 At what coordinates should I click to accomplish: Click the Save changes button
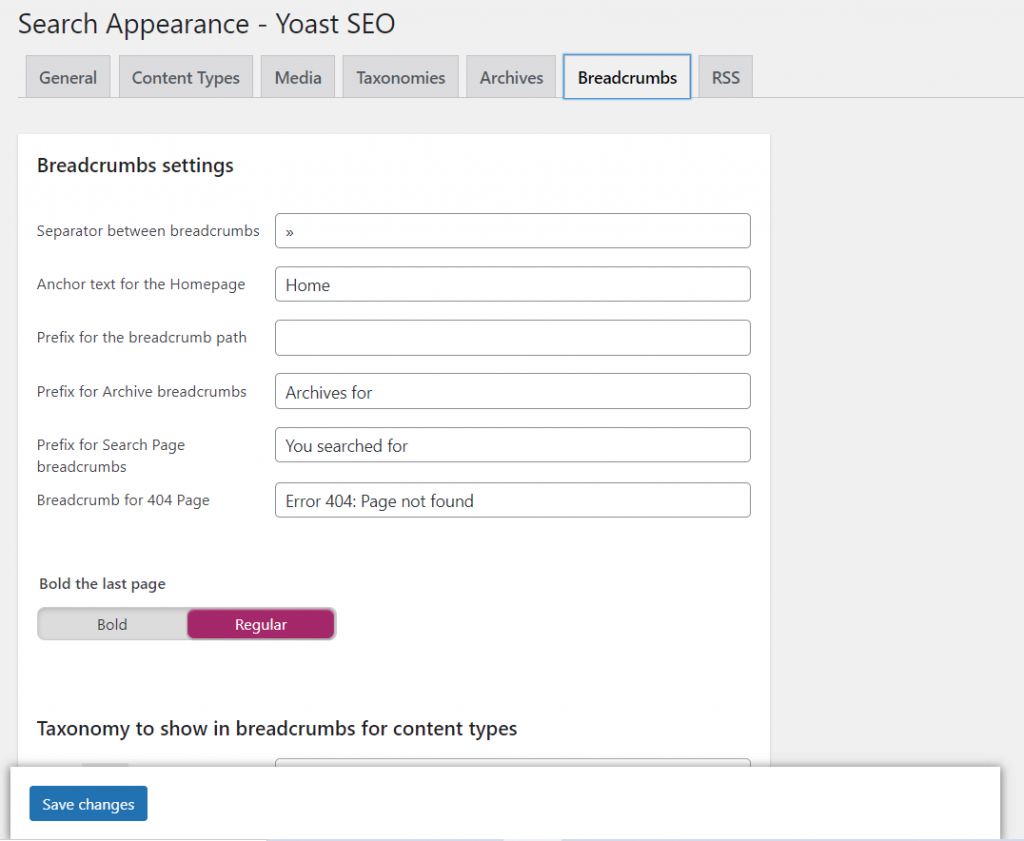tap(88, 804)
